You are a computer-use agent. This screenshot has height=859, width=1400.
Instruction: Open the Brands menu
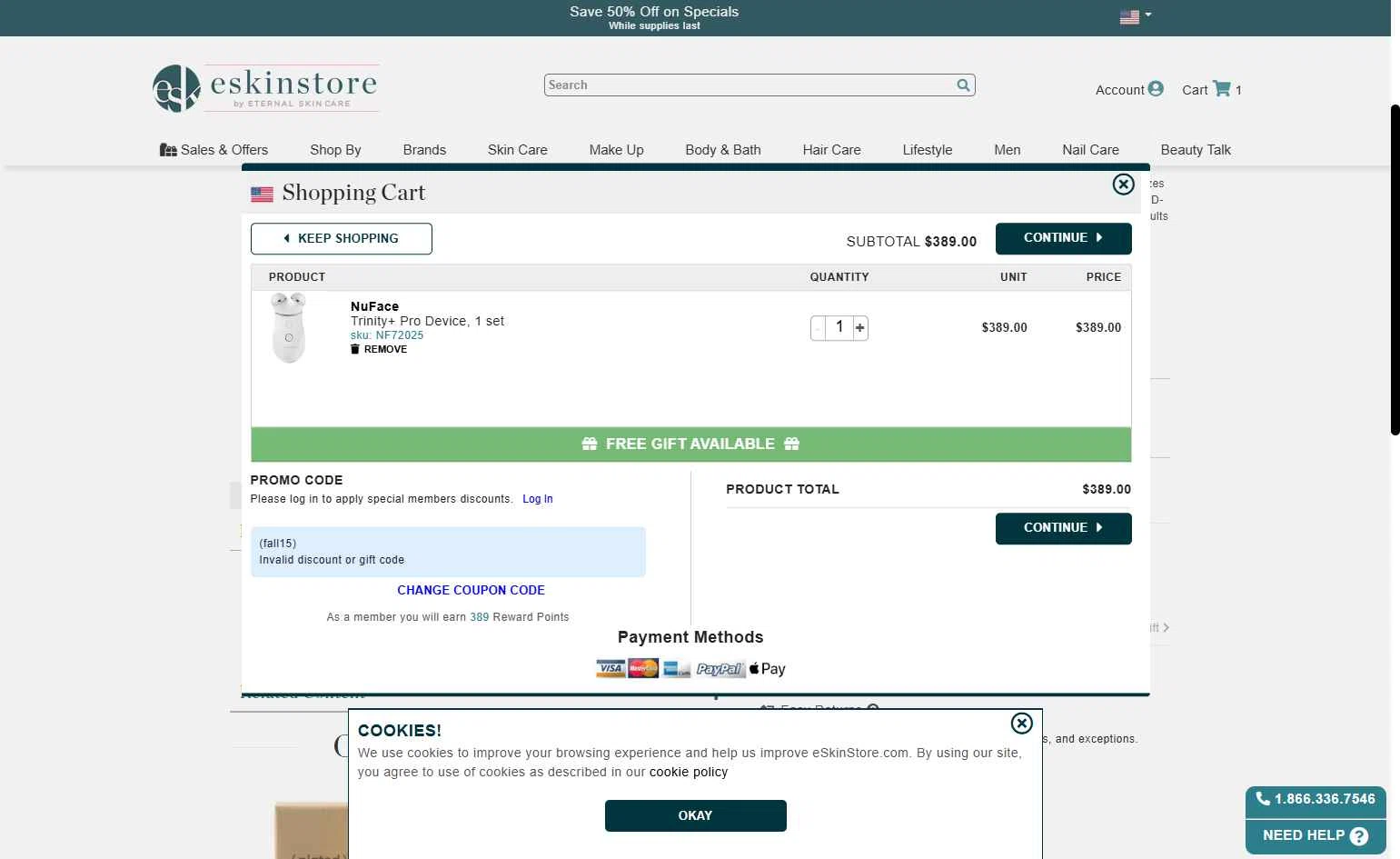point(424,150)
